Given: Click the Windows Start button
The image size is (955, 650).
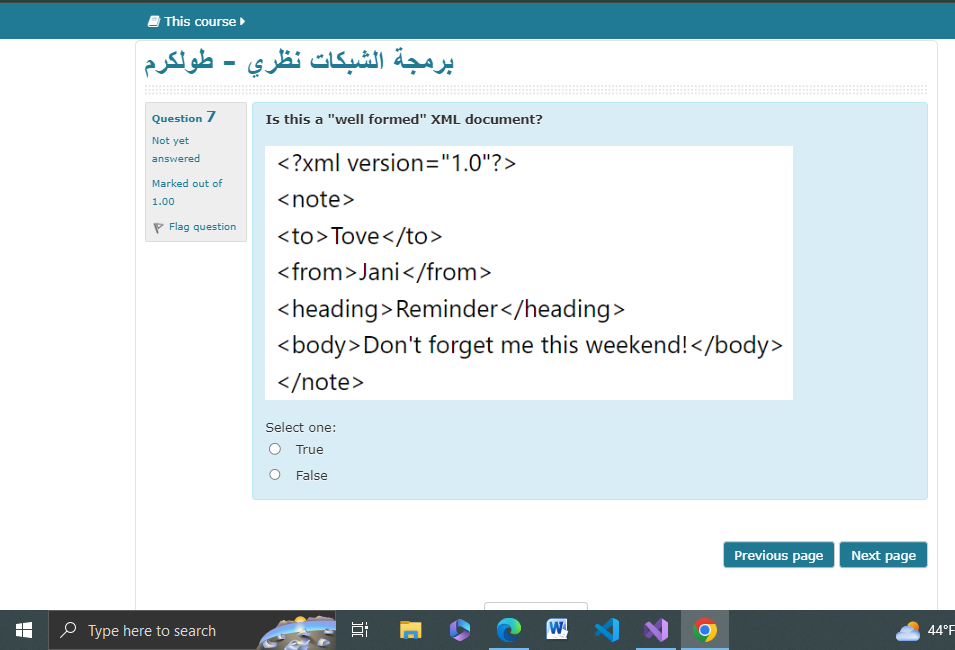Looking at the screenshot, I should click(x=23, y=630).
